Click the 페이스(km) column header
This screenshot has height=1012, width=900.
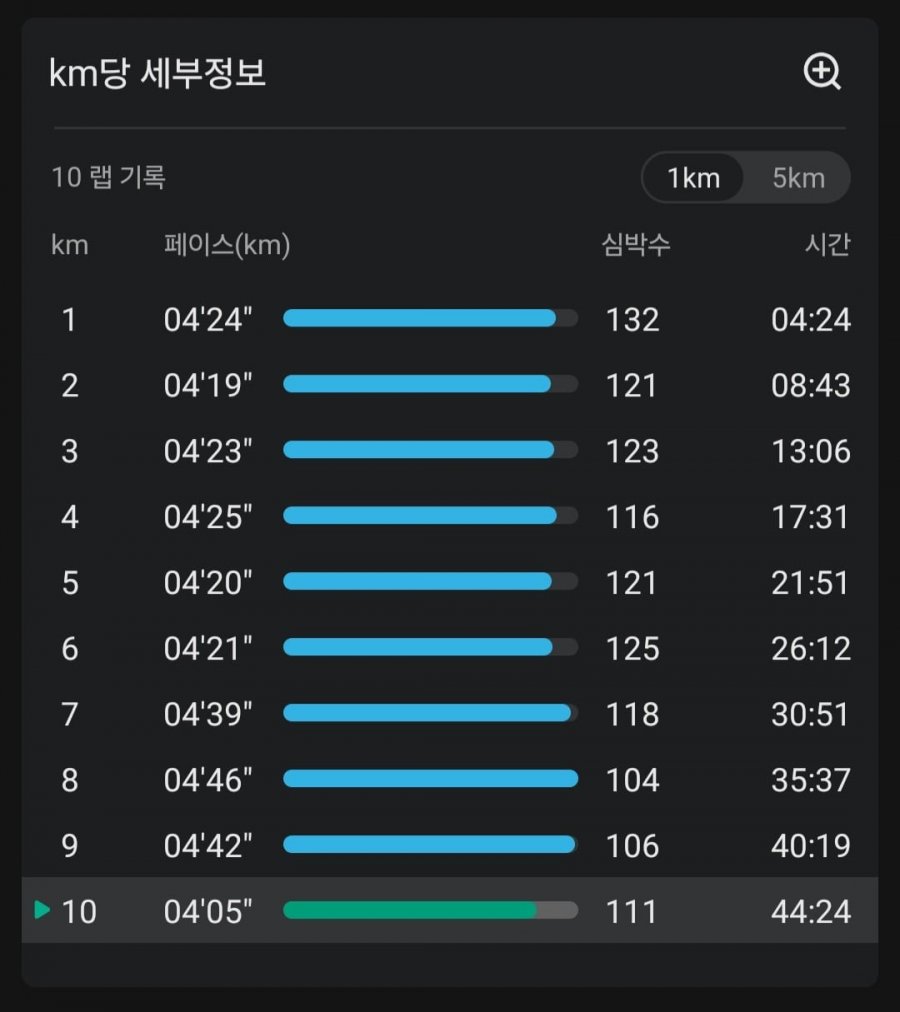(x=227, y=245)
